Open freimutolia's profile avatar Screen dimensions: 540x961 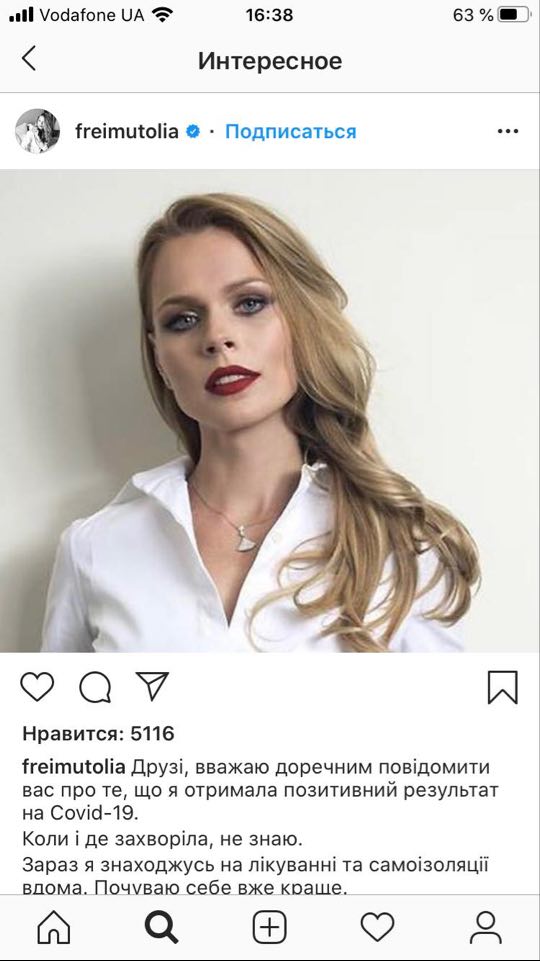coord(37,131)
